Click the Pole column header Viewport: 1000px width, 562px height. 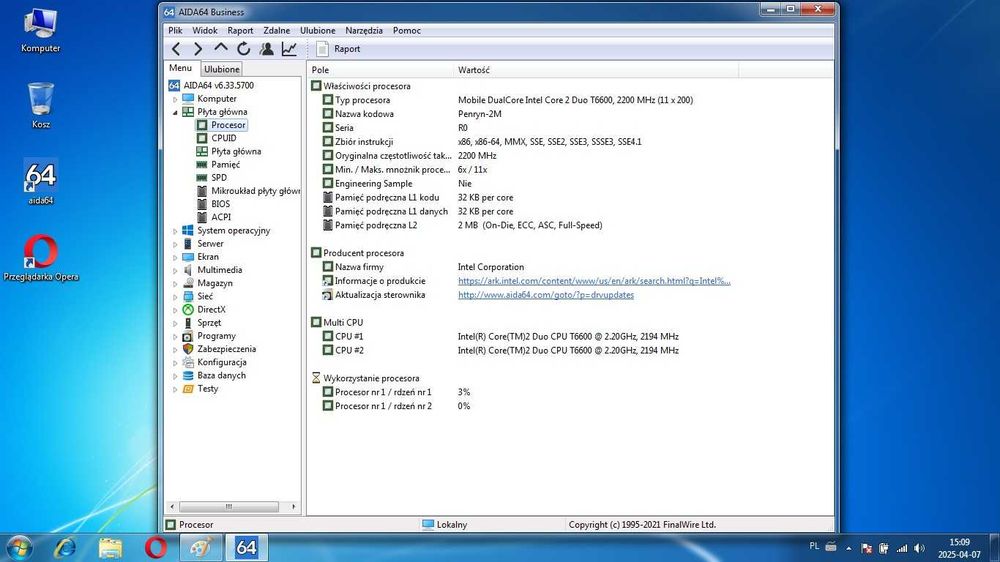coord(381,70)
